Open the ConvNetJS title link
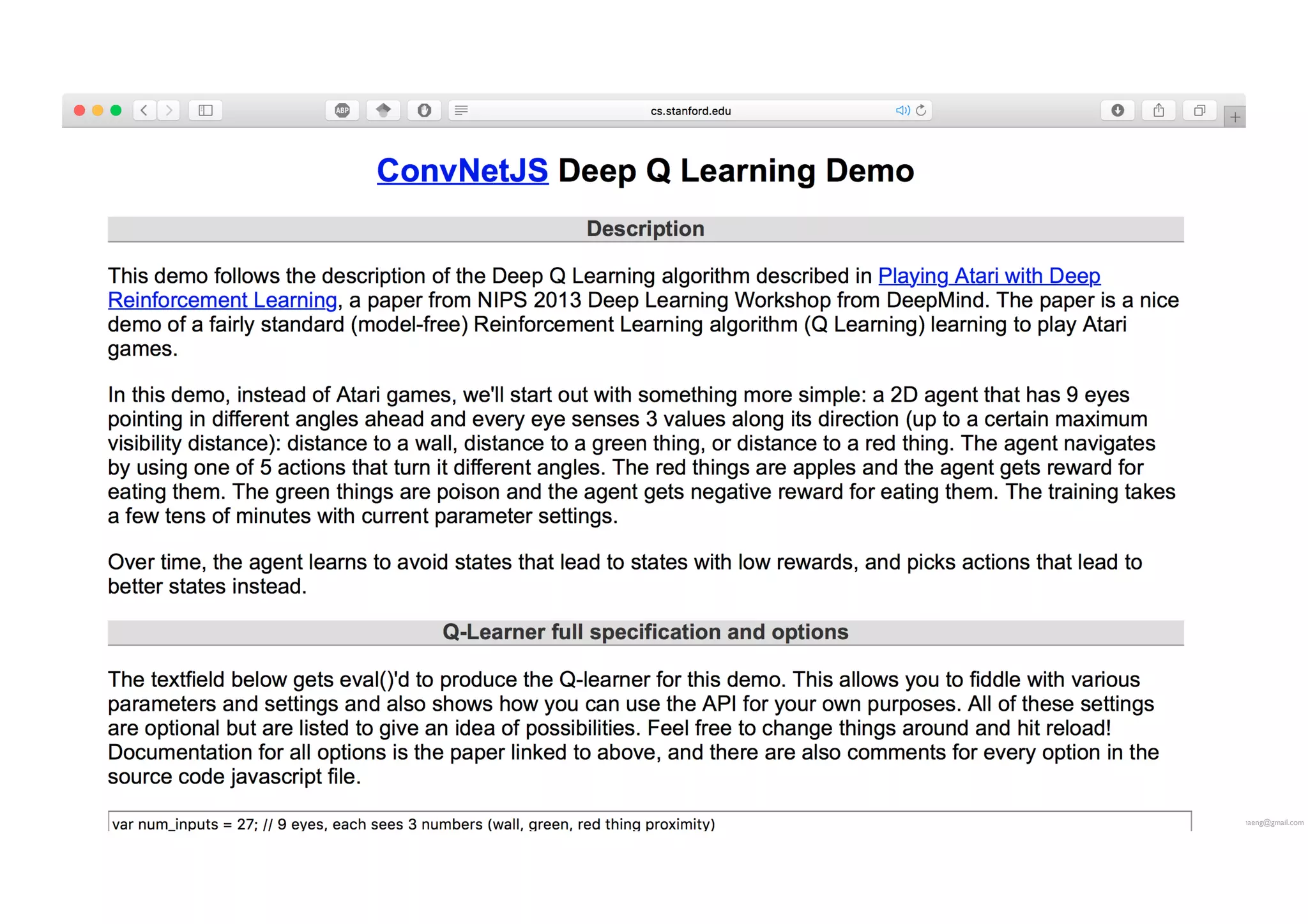The width and height of the screenshot is (1308, 924). [462, 171]
